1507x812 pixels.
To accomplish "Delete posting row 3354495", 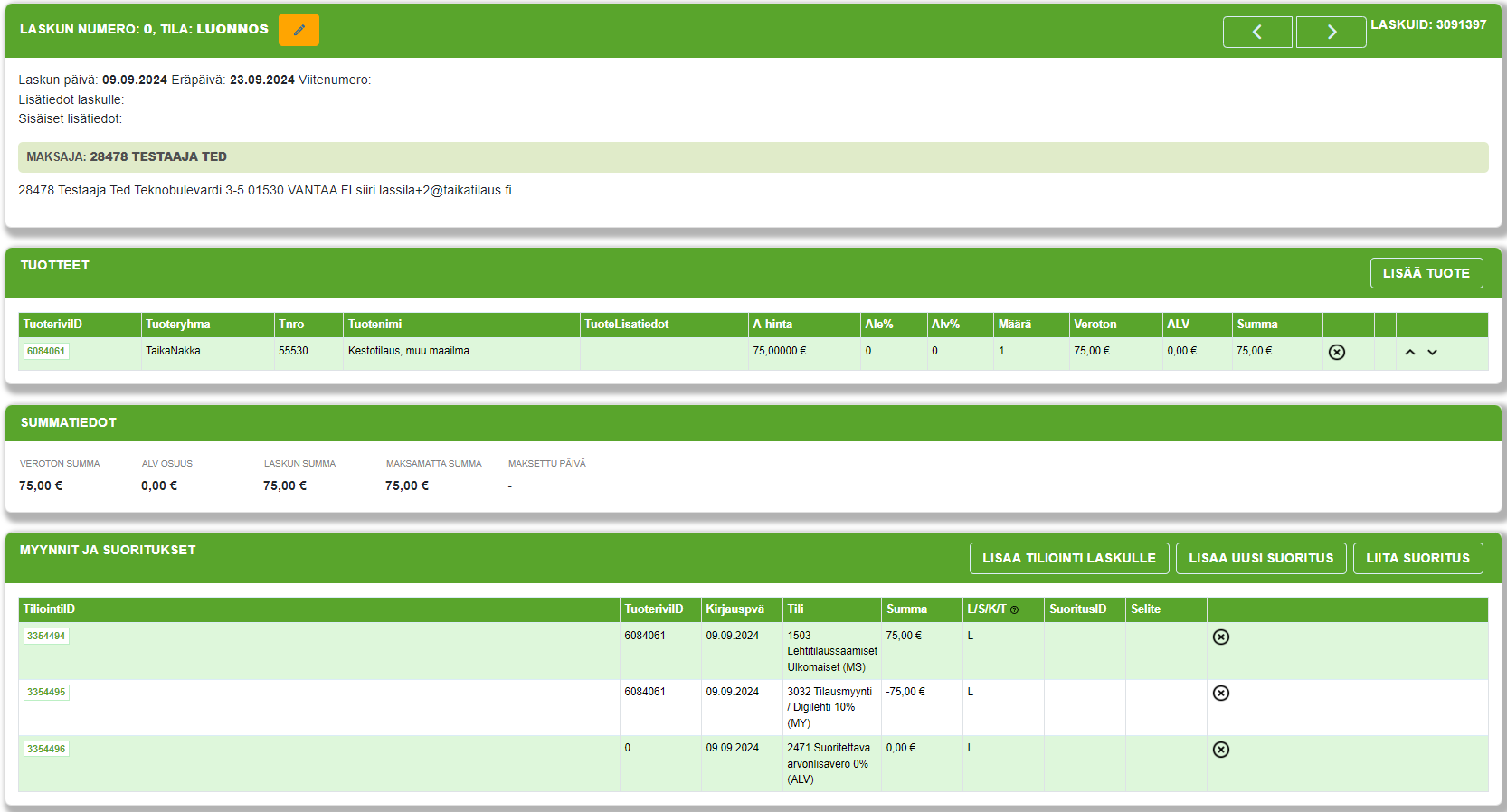I will (x=1221, y=693).
